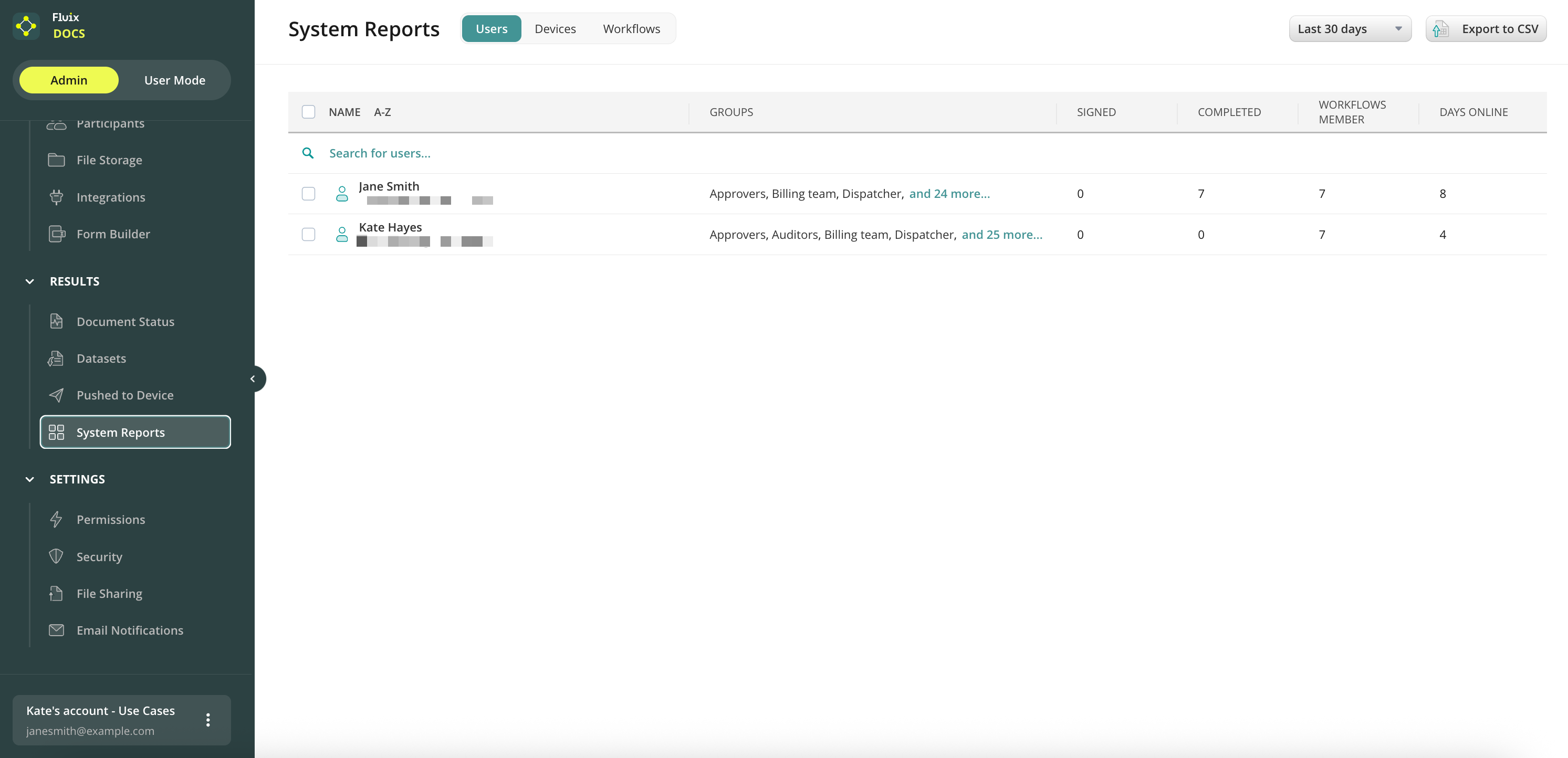Open Email Notifications envelope icon

coord(56,630)
